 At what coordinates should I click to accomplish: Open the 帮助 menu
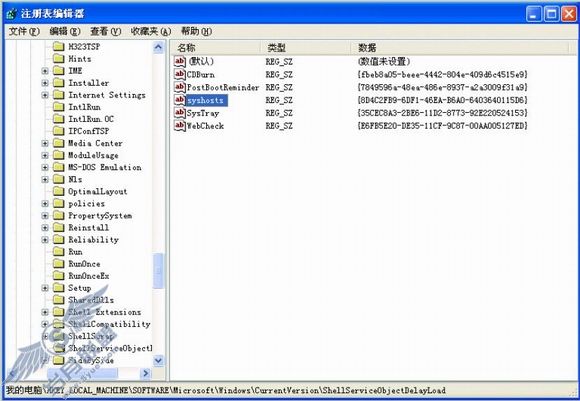(x=196, y=31)
